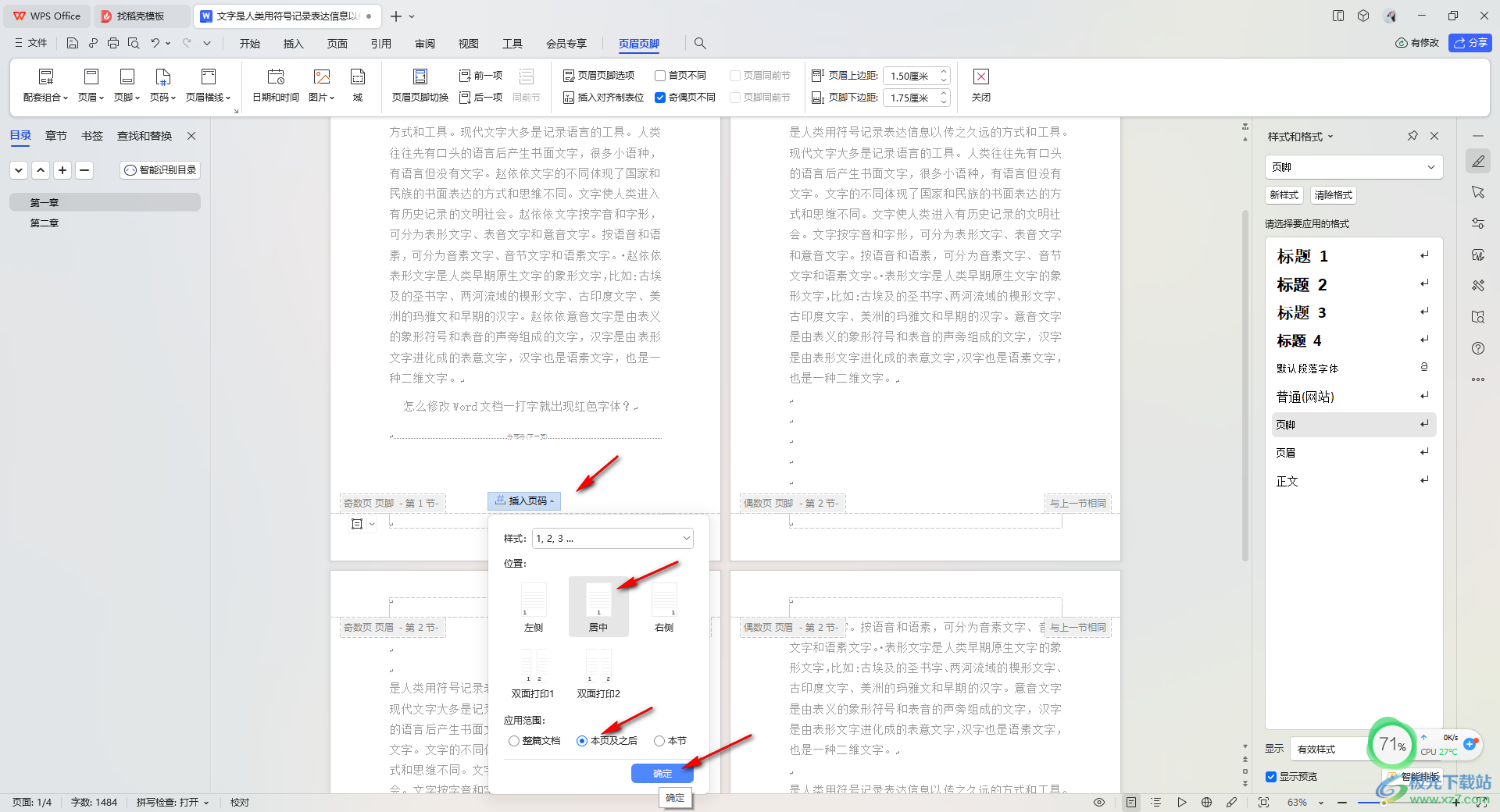Click the 确定 button in dialog
The width and height of the screenshot is (1500, 812).
pyautogui.click(x=662, y=774)
